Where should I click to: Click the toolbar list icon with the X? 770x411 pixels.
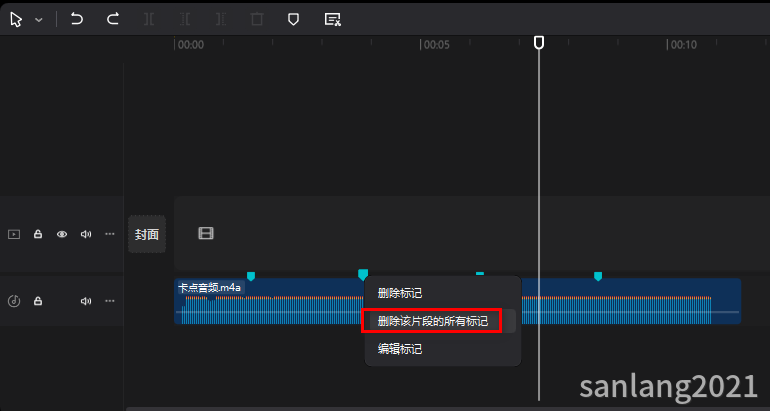click(332, 20)
